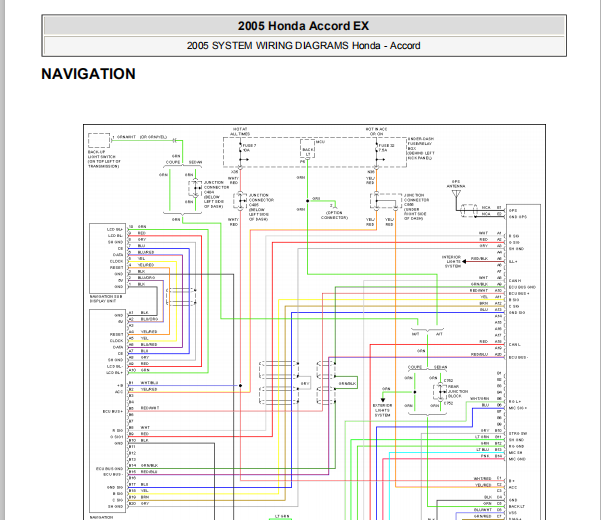Click the "M/T" transmission branch label
The width and height of the screenshot is (601, 520).
(415, 334)
